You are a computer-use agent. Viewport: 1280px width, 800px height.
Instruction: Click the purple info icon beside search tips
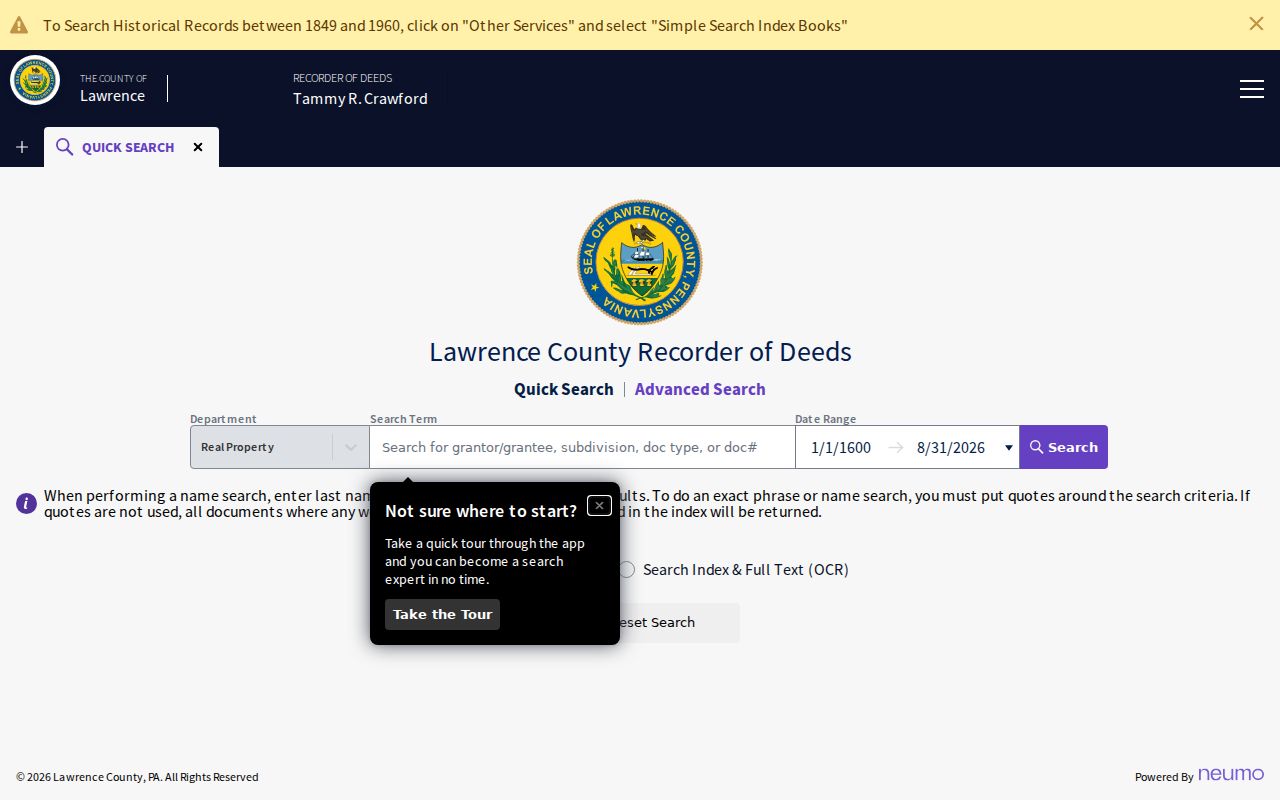tap(26, 503)
